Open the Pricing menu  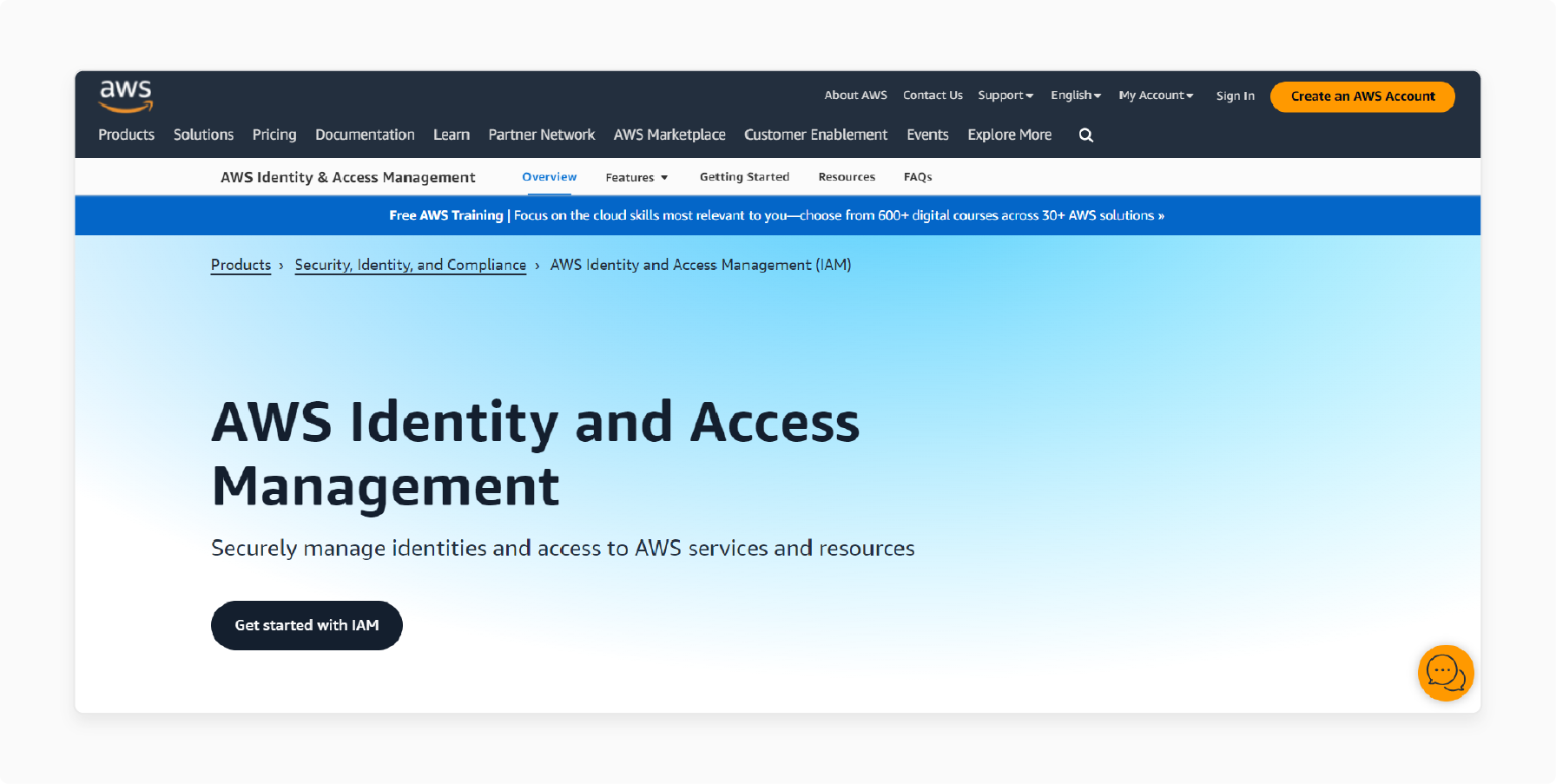pos(274,135)
